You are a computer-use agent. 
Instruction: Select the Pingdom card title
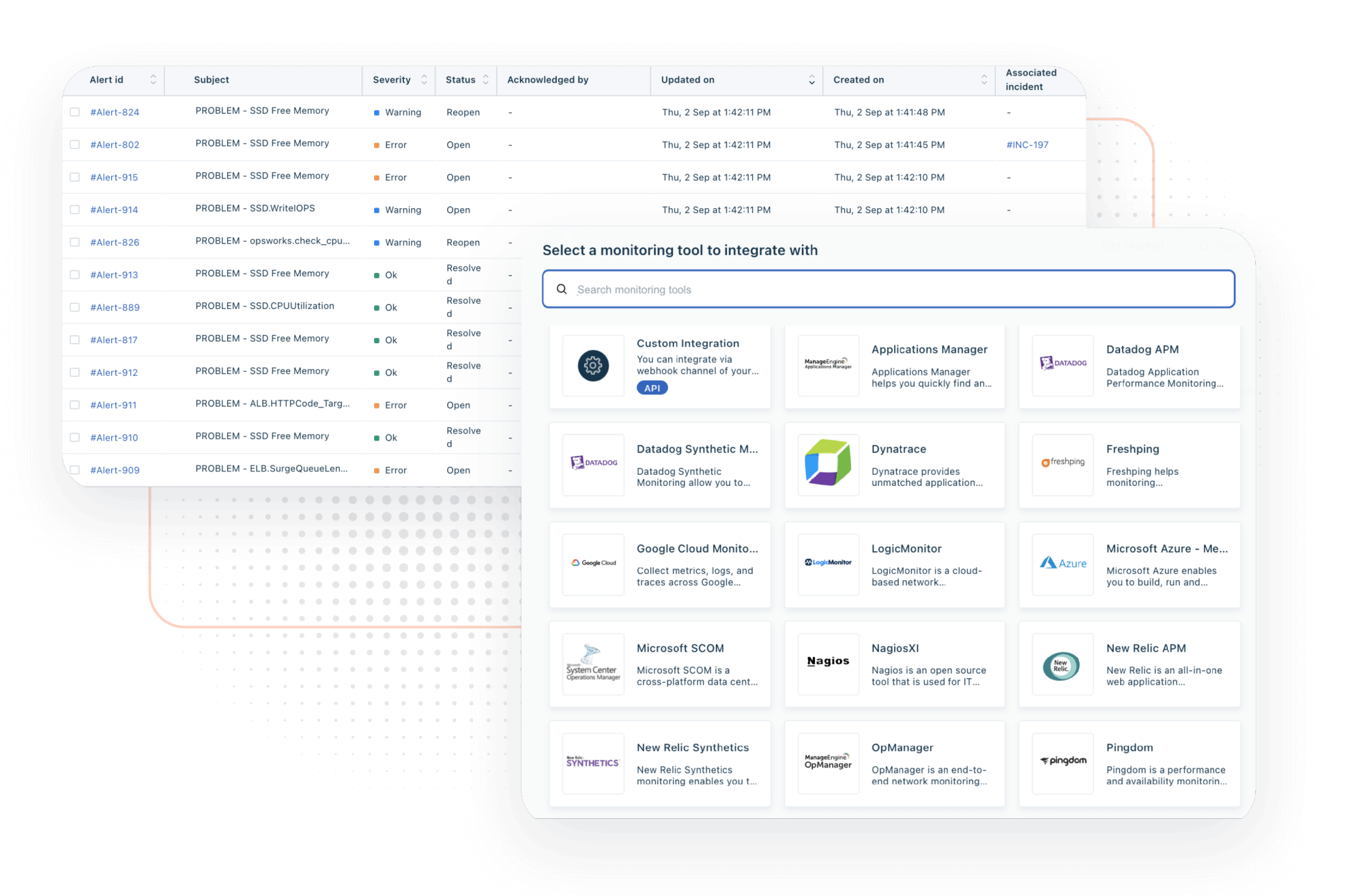tap(1130, 748)
